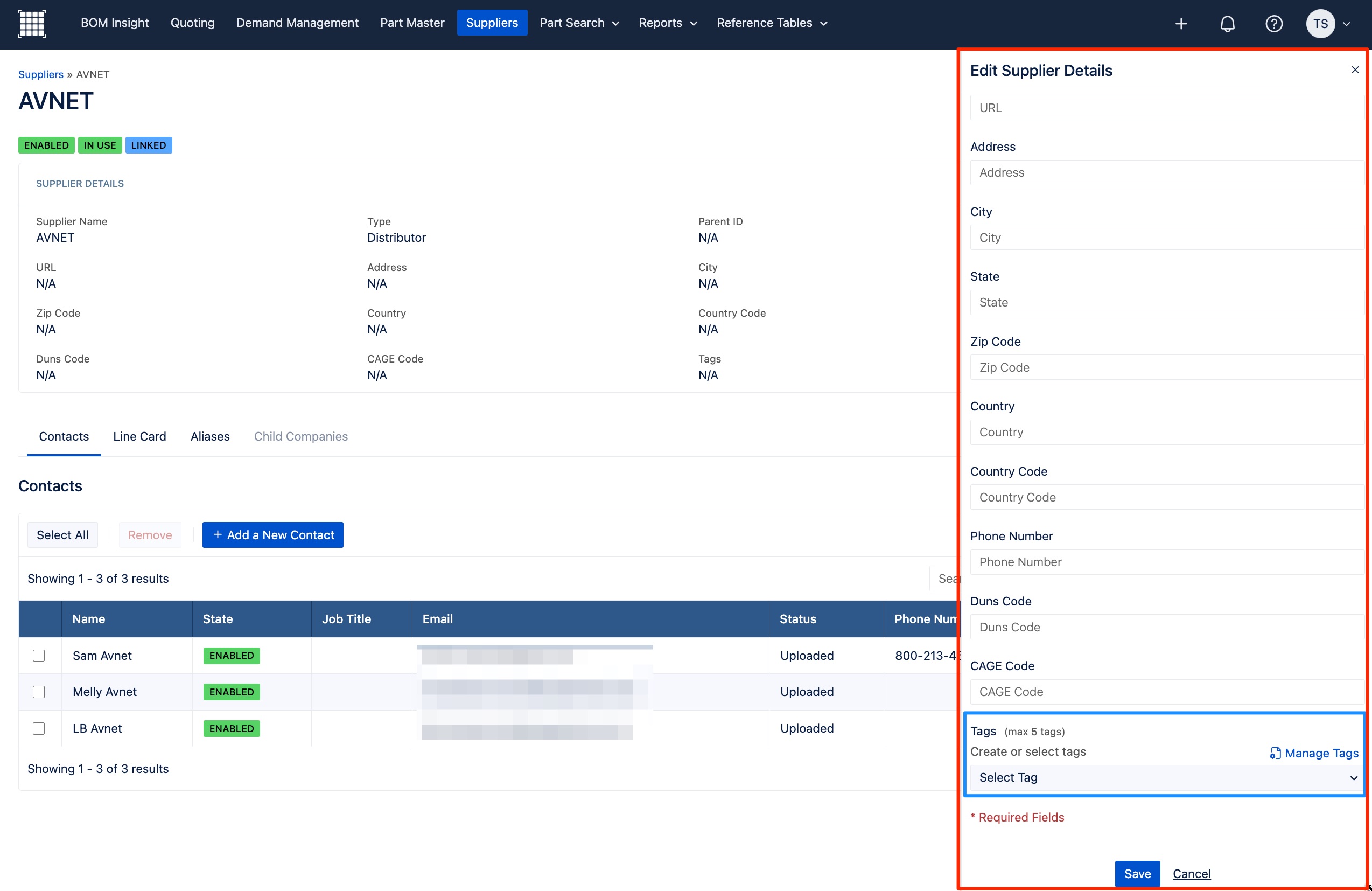Screen dimensions: 1372x891
Task: Click the TS user avatar
Action: point(1320,24)
